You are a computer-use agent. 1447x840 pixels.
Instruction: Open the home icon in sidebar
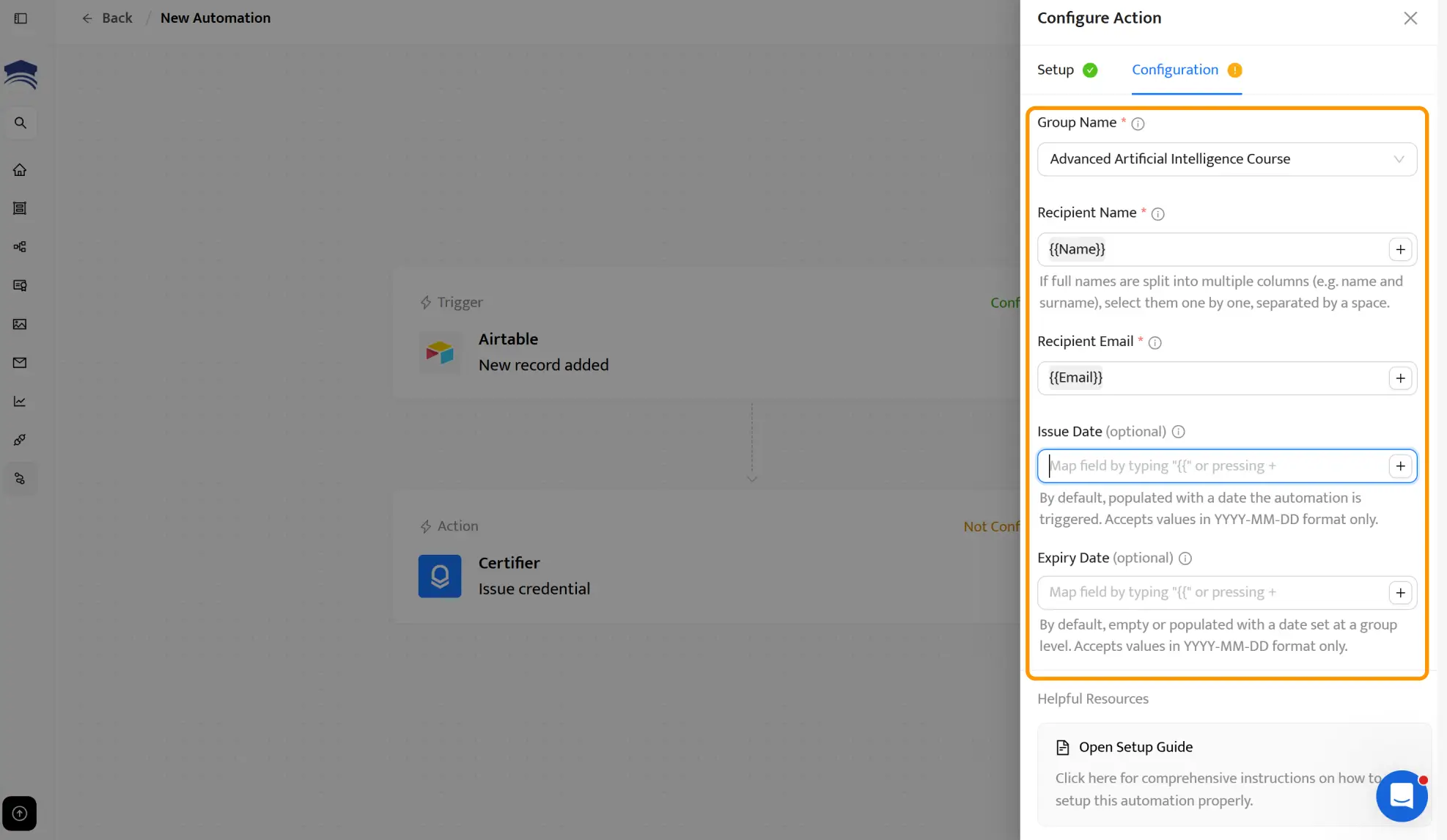coord(20,170)
